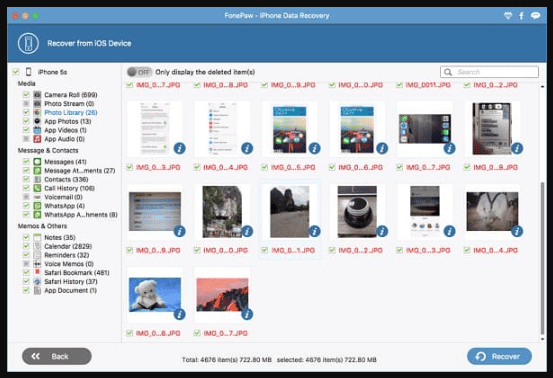Image resolution: width=553 pixels, height=378 pixels.
Task: Click the Memos & Others section heading
Action: 42,226
